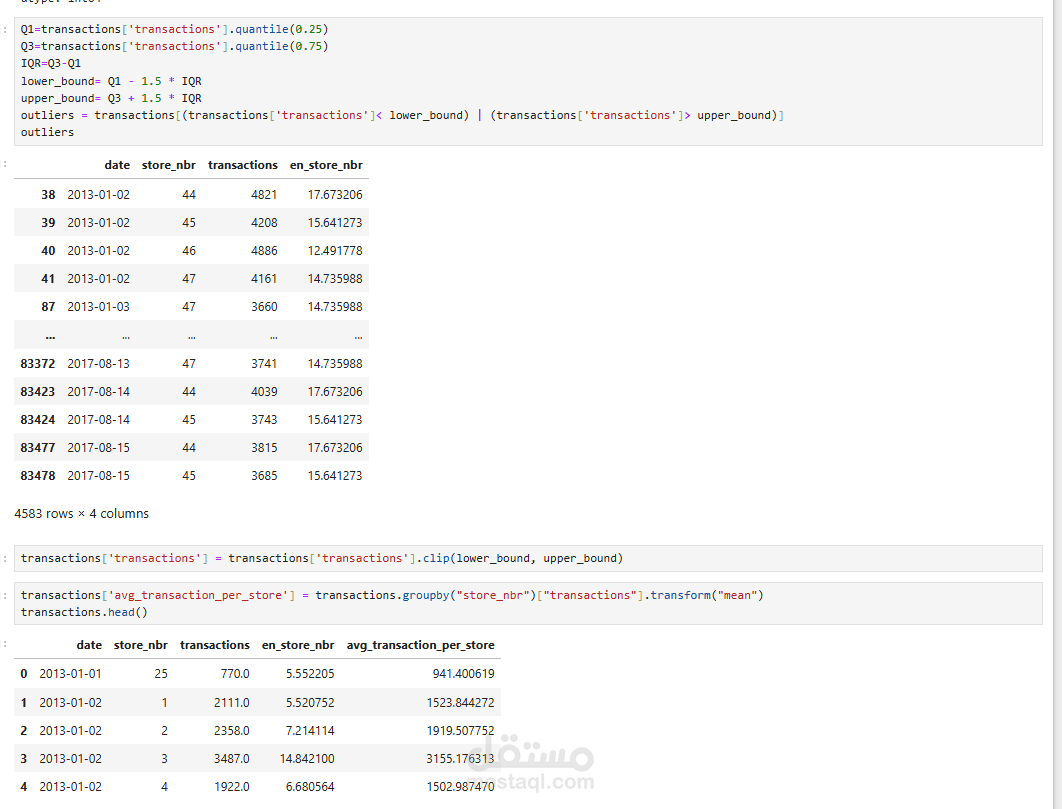Click en_store_nbr value 5.552205

click(310, 674)
